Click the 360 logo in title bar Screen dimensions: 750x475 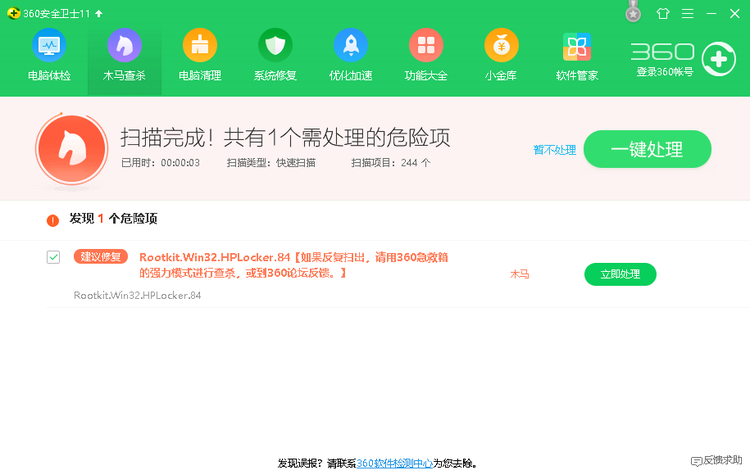tap(13, 13)
